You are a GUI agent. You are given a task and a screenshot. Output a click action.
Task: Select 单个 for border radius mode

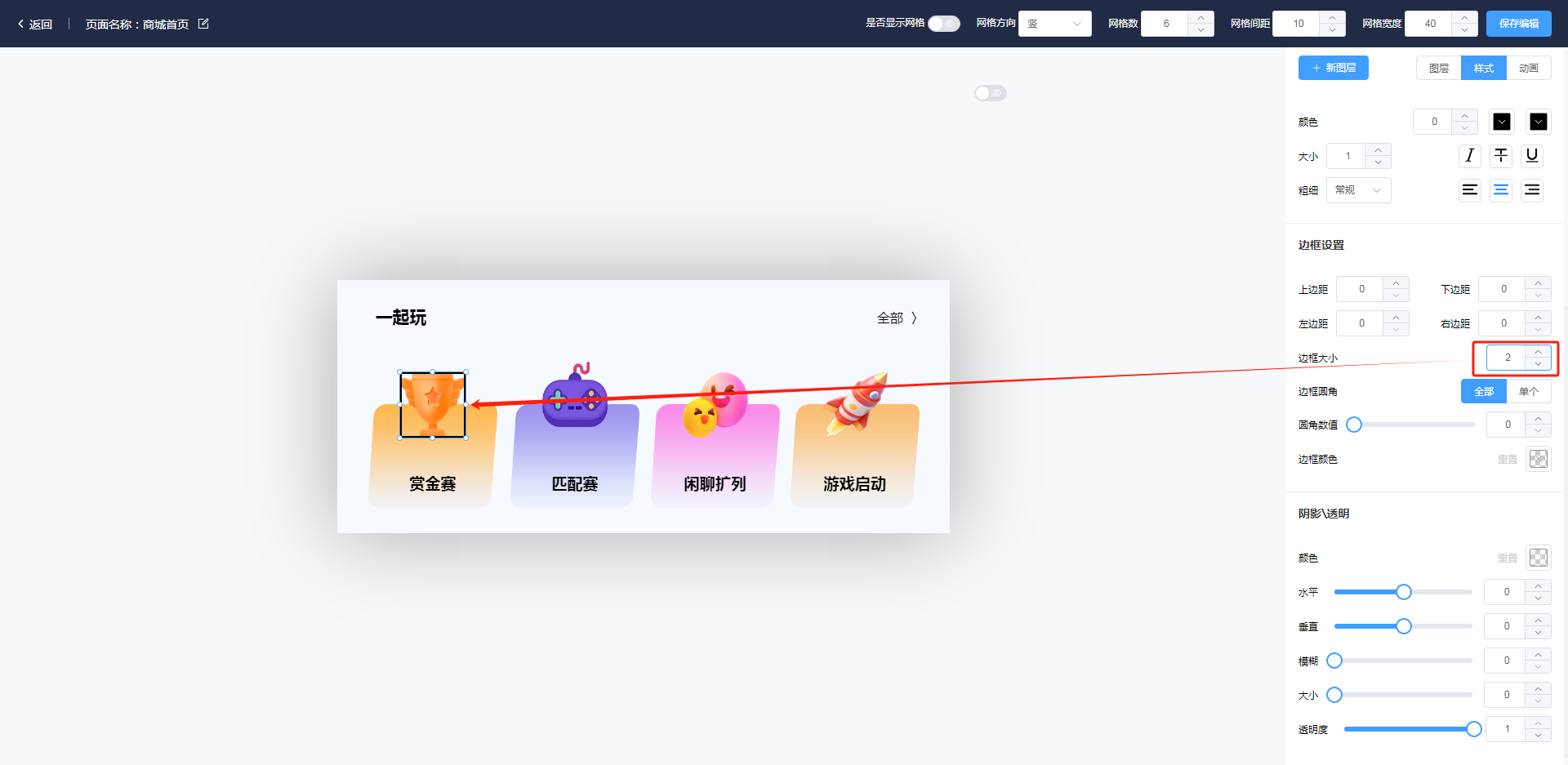click(x=1528, y=392)
